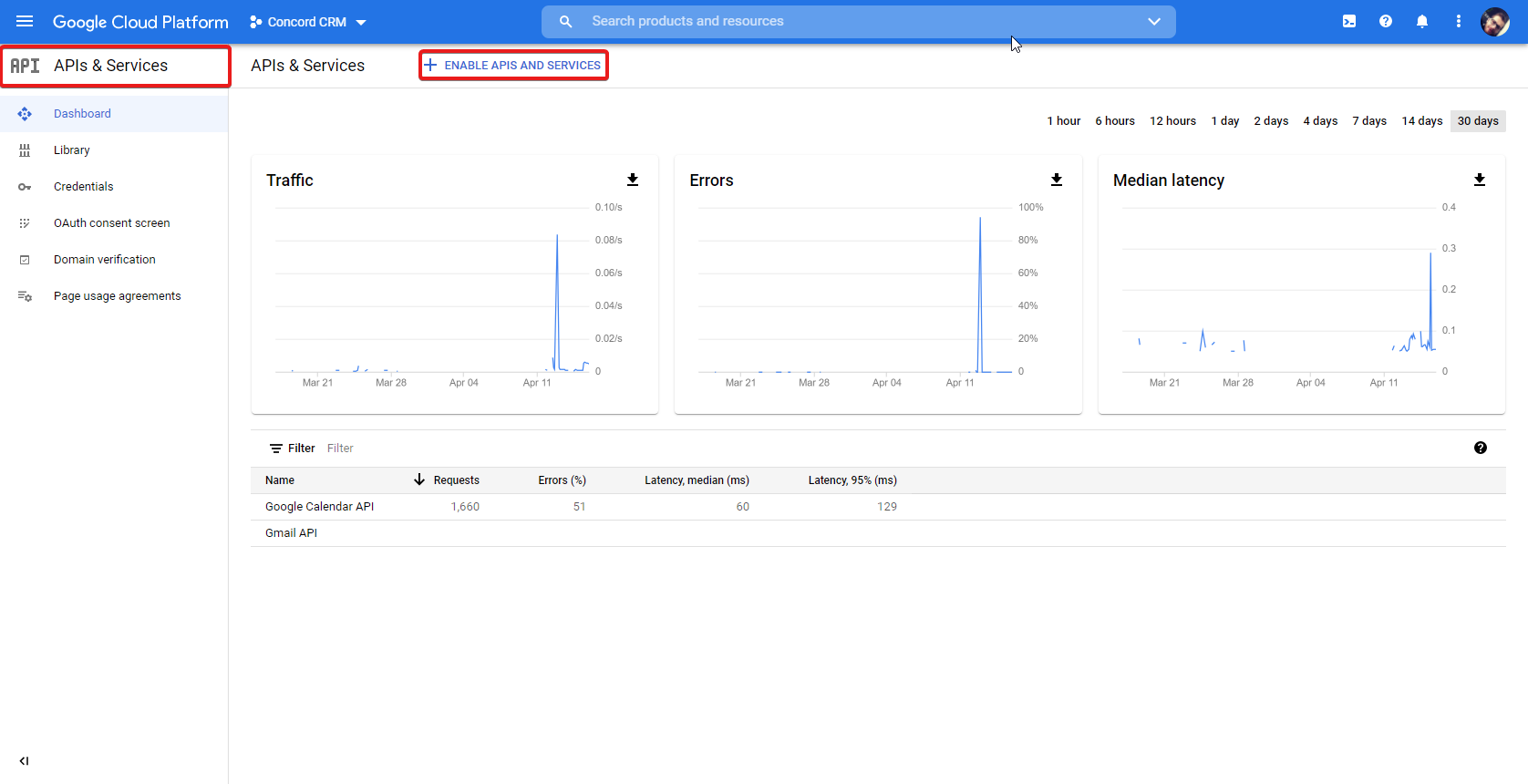
Task: Open the three-dot settings menu
Action: click(1459, 21)
